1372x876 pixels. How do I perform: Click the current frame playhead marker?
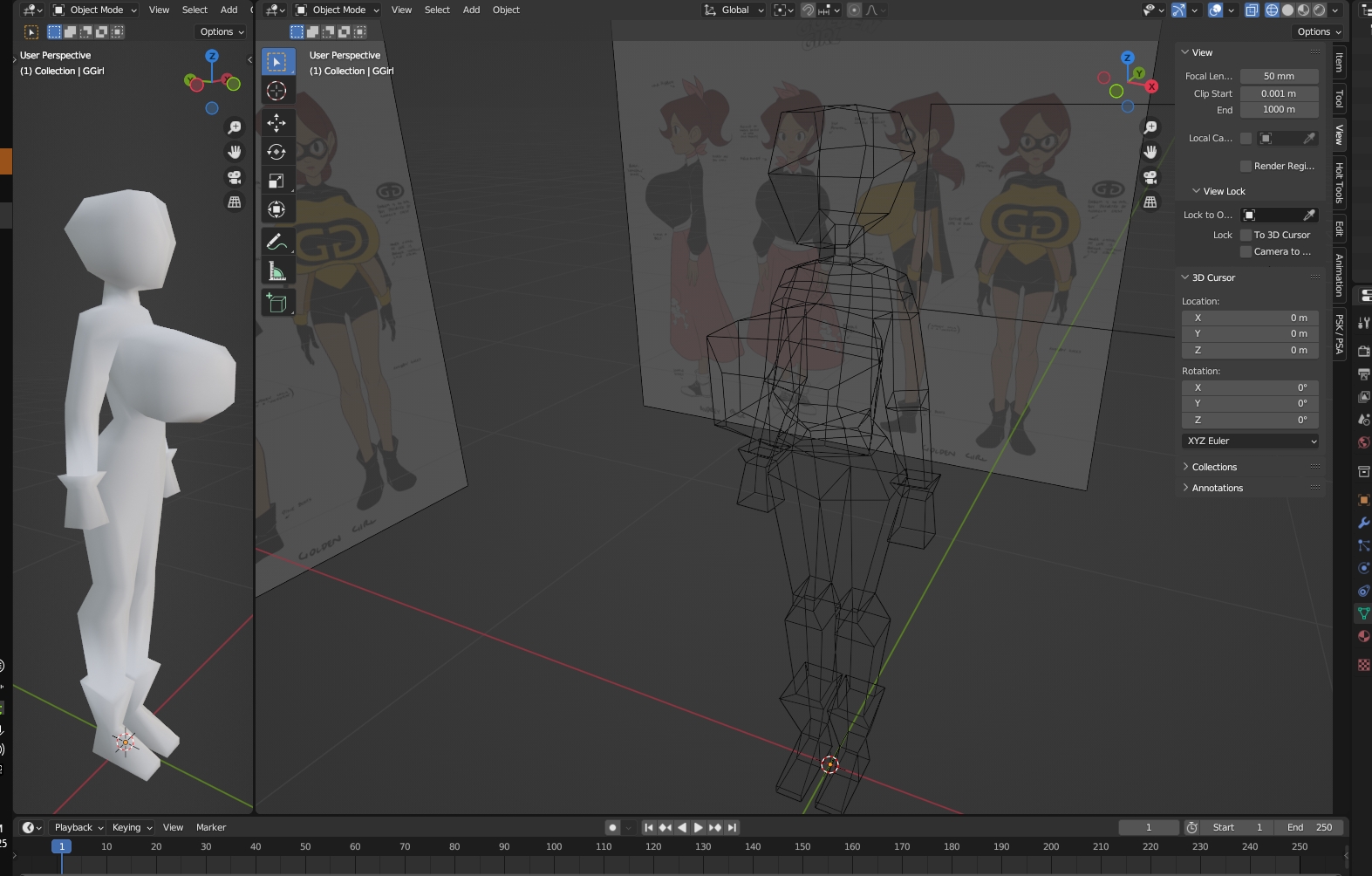click(61, 846)
